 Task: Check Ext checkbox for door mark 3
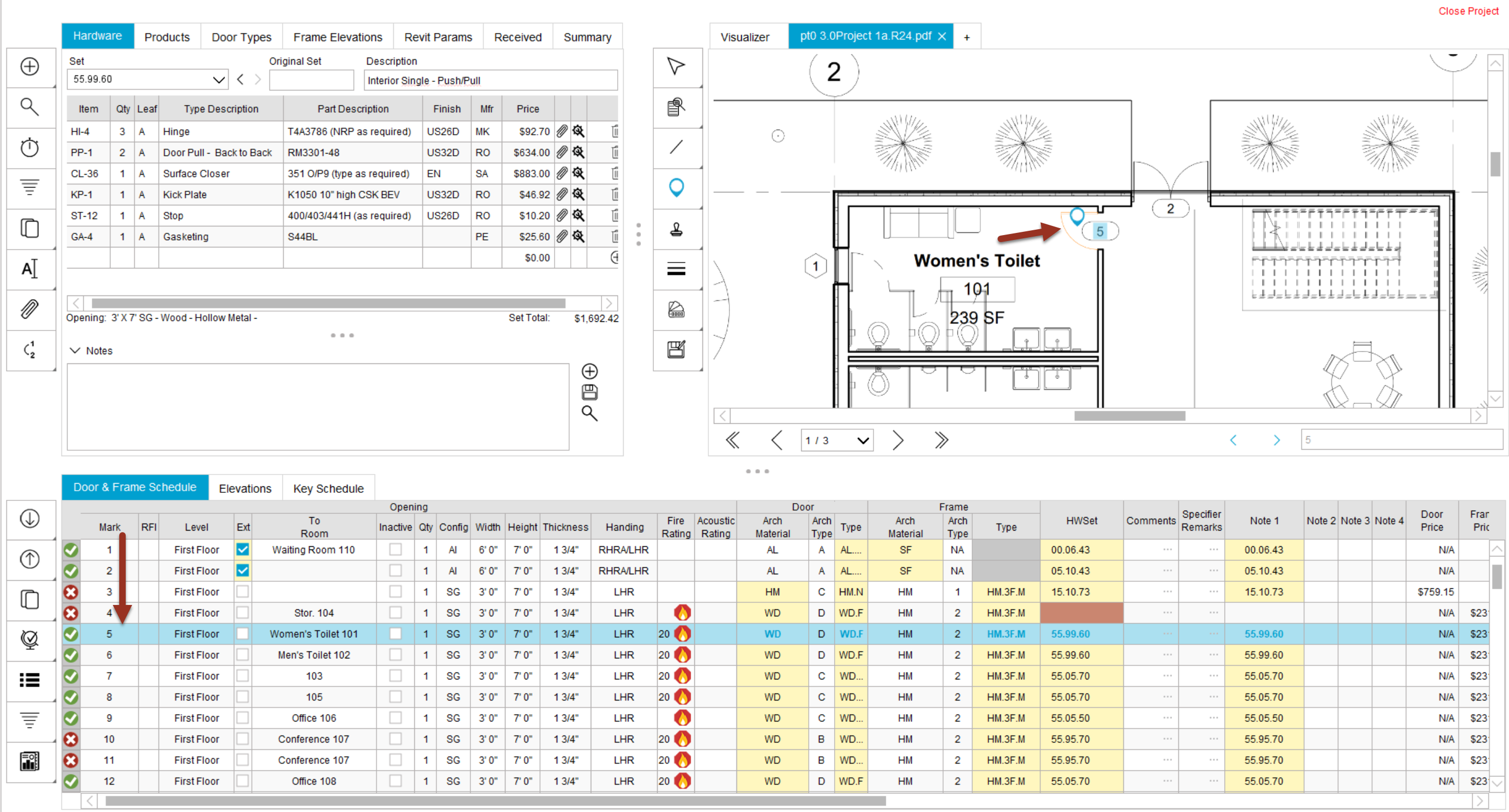(x=243, y=591)
